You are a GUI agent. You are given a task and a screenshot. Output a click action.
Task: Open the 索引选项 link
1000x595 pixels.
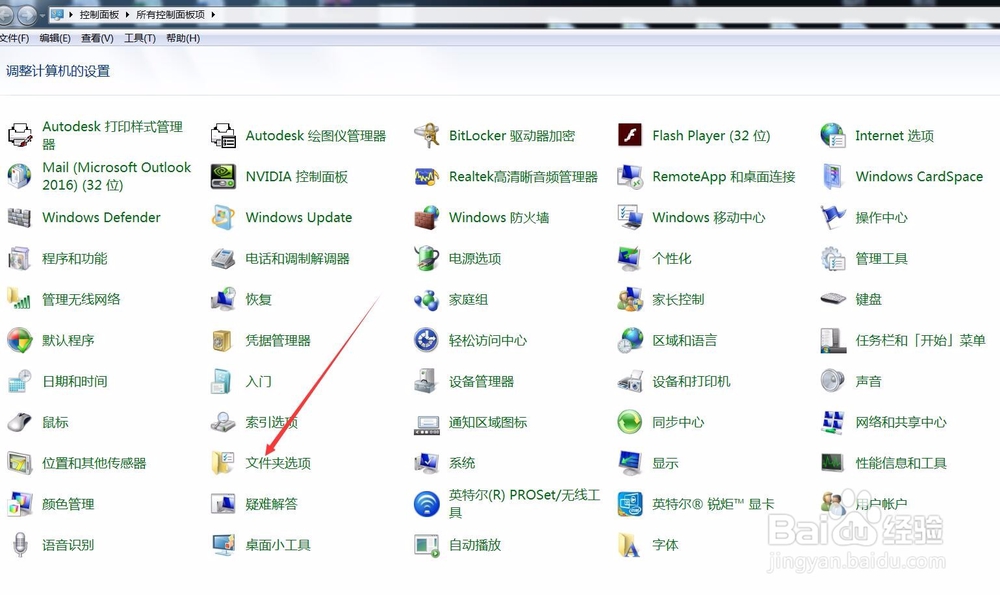pyautogui.click(x=272, y=422)
